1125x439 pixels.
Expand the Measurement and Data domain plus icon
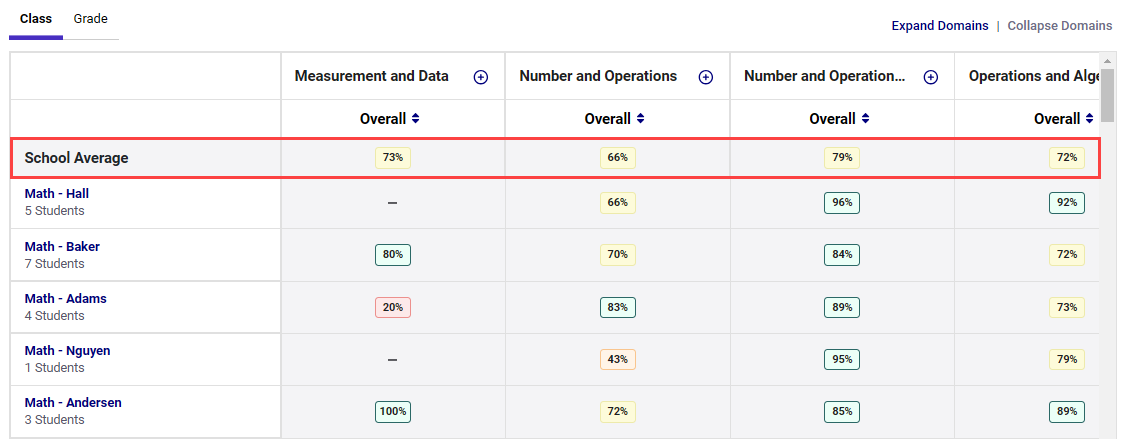[481, 77]
